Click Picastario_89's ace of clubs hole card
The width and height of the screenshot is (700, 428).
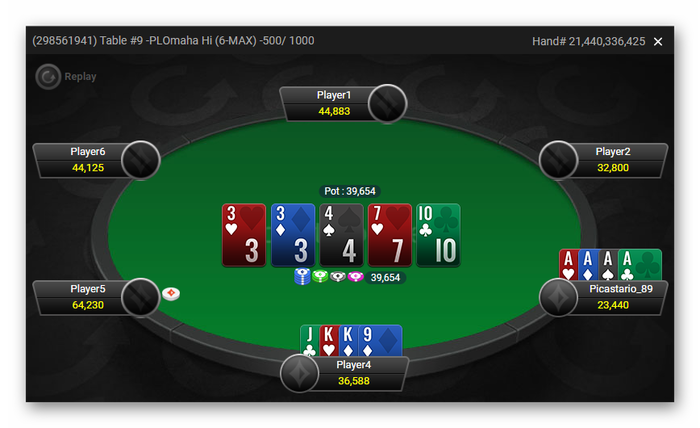pos(640,265)
